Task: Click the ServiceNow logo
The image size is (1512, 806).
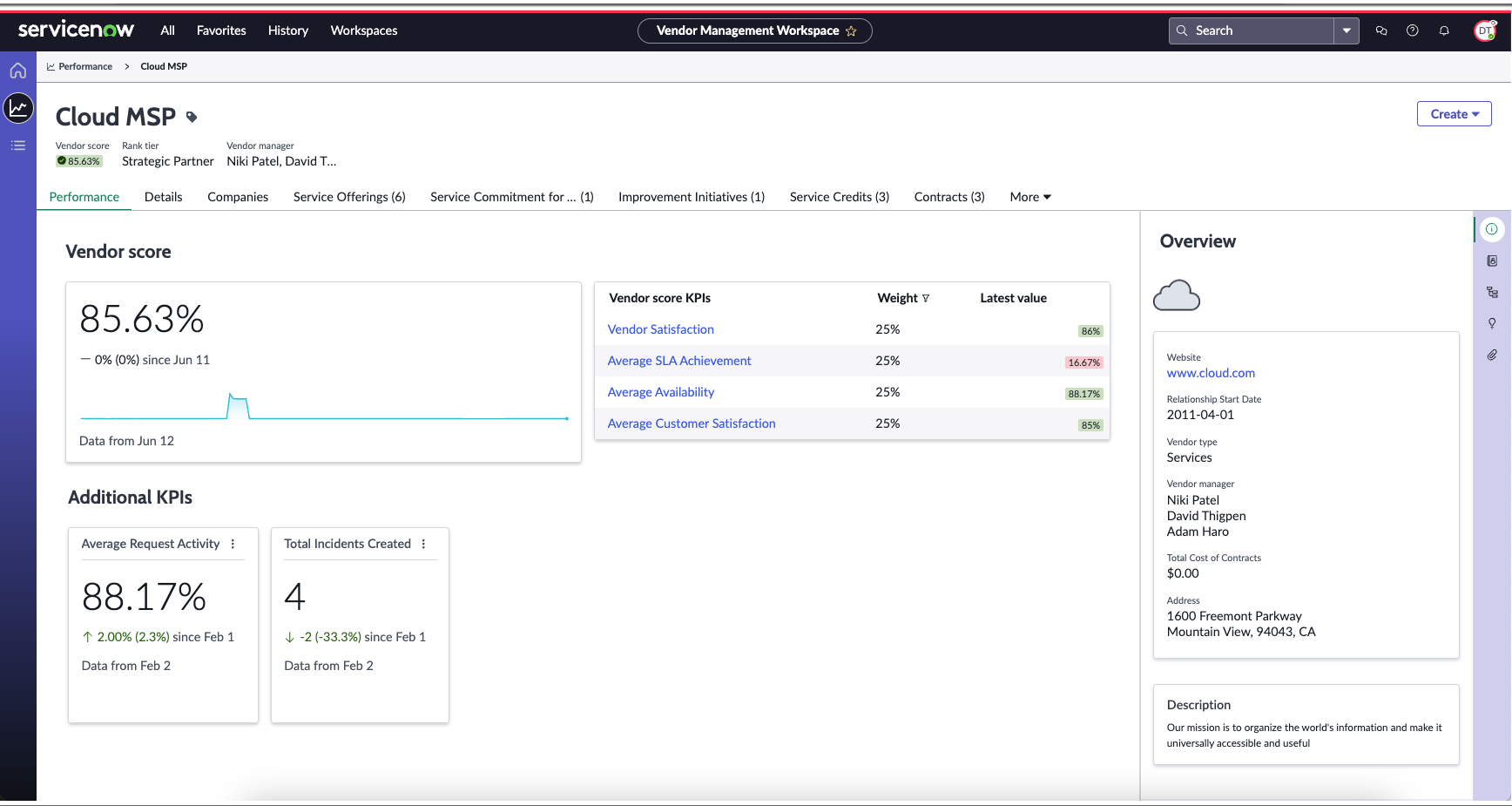Action: (x=76, y=30)
